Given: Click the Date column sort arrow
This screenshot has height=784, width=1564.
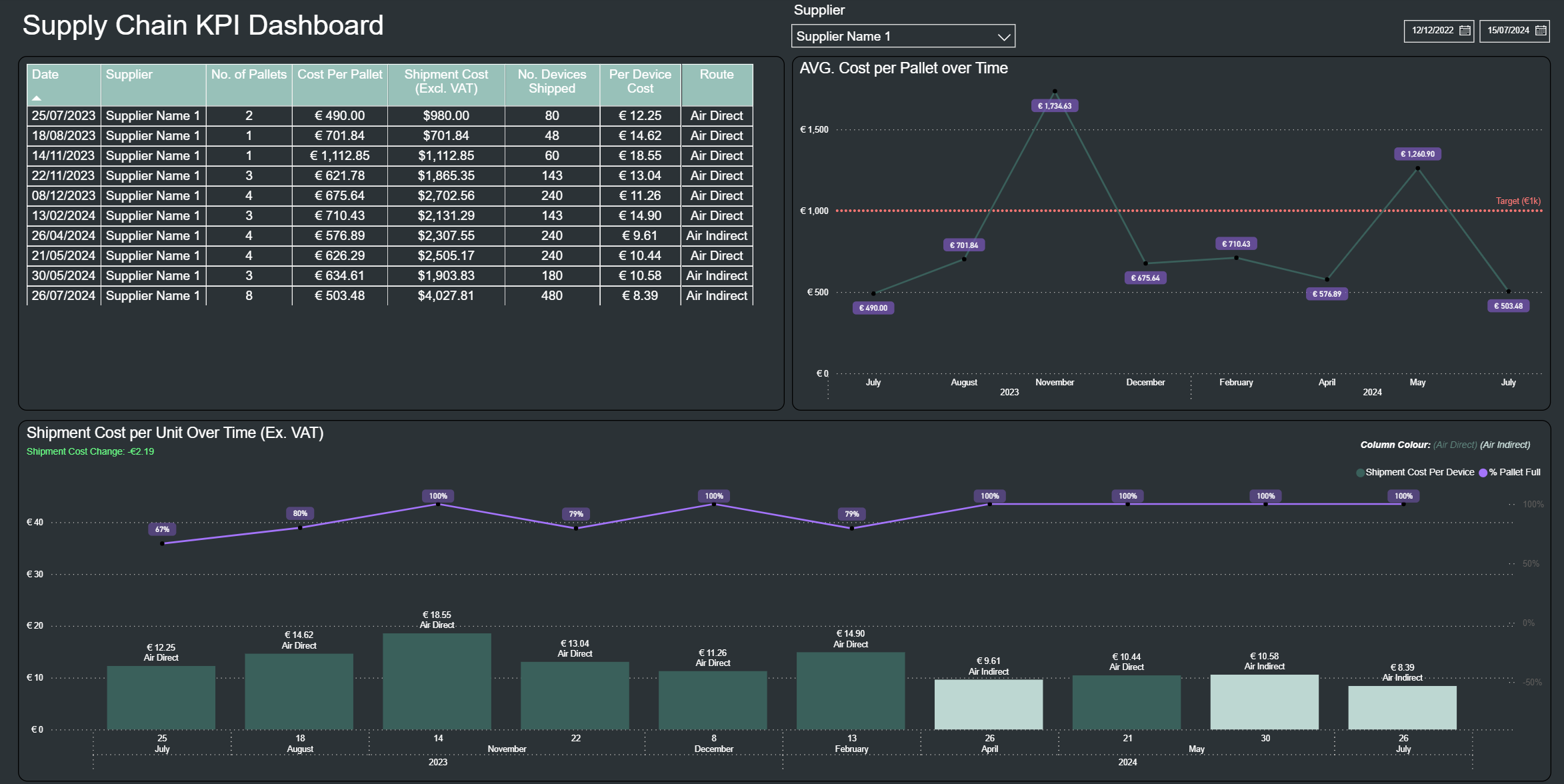Looking at the screenshot, I should 37,98.
